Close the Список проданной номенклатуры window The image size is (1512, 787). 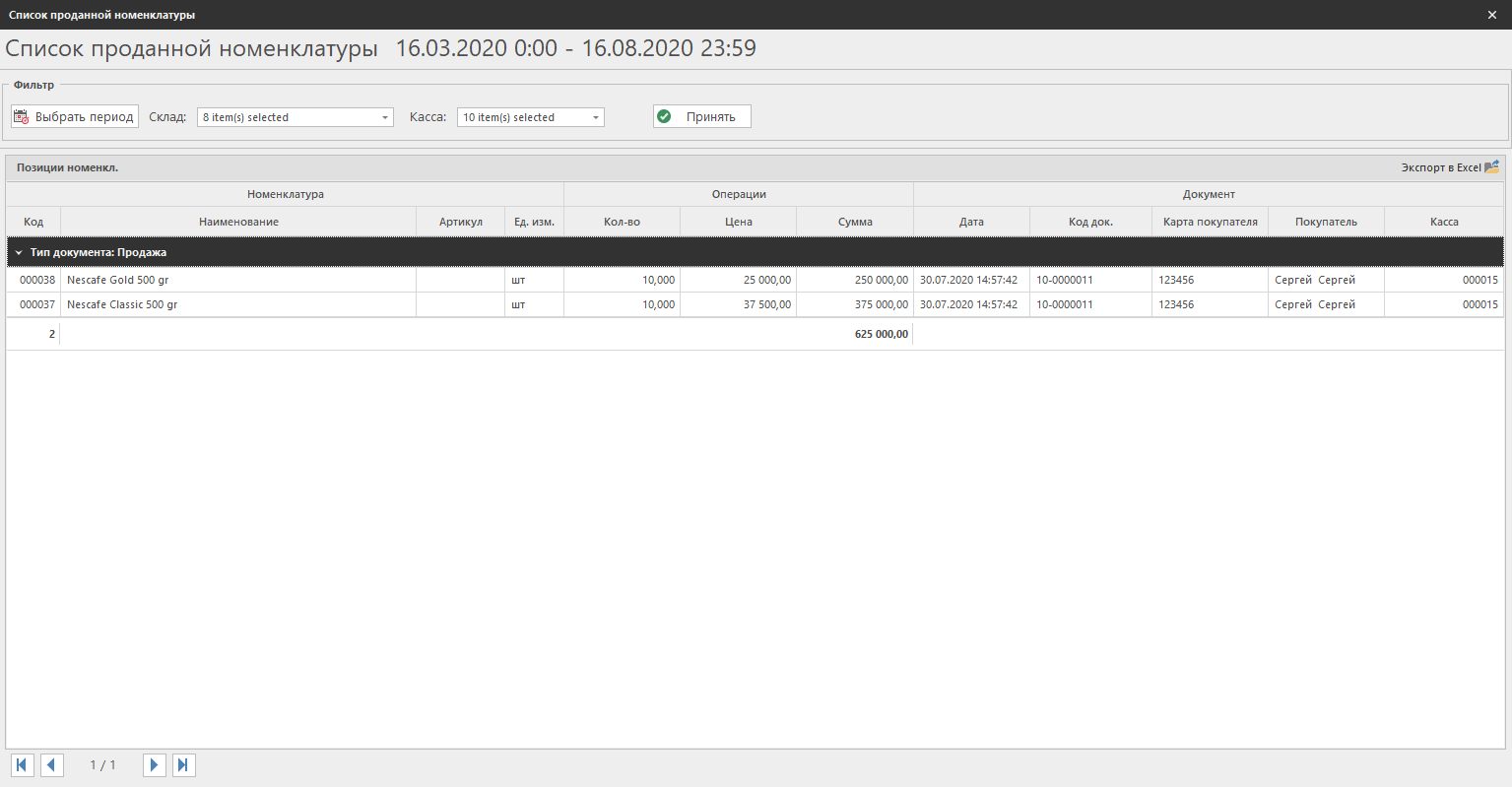tap(1492, 15)
